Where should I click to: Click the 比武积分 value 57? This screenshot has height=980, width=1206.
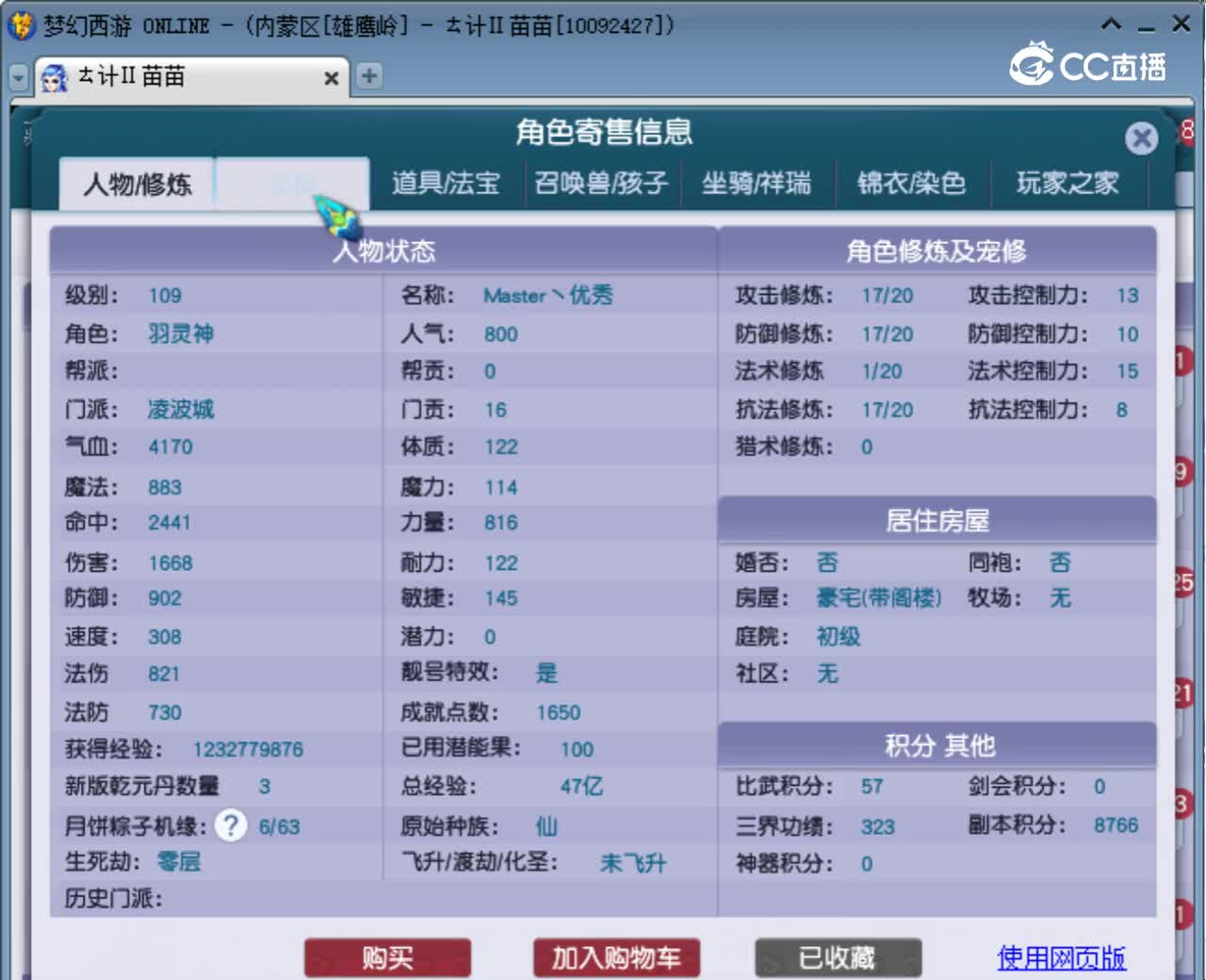[x=872, y=787]
